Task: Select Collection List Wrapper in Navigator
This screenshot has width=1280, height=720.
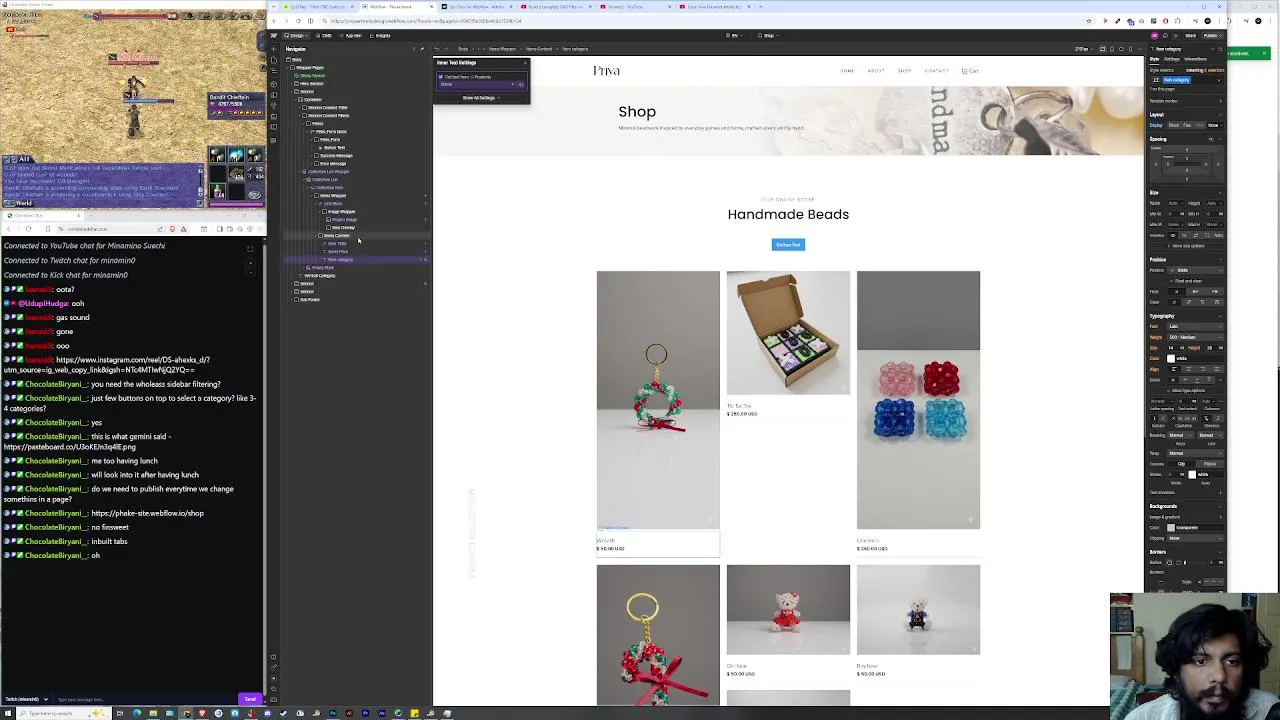Action: [328, 171]
